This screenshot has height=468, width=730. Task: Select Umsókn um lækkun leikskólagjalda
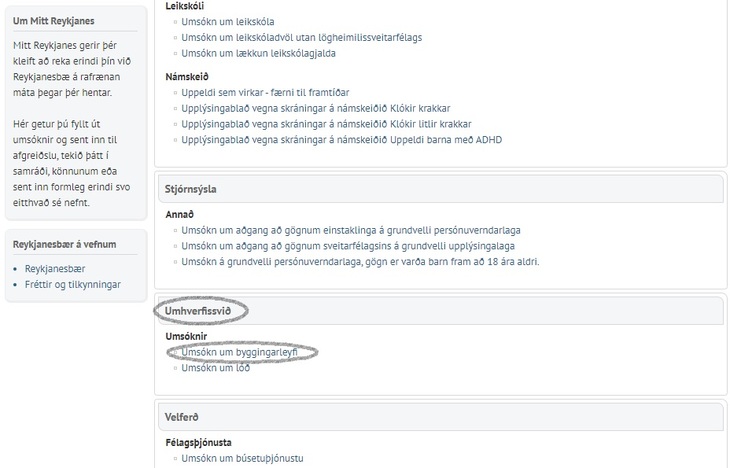pyautogui.click(x=258, y=54)
